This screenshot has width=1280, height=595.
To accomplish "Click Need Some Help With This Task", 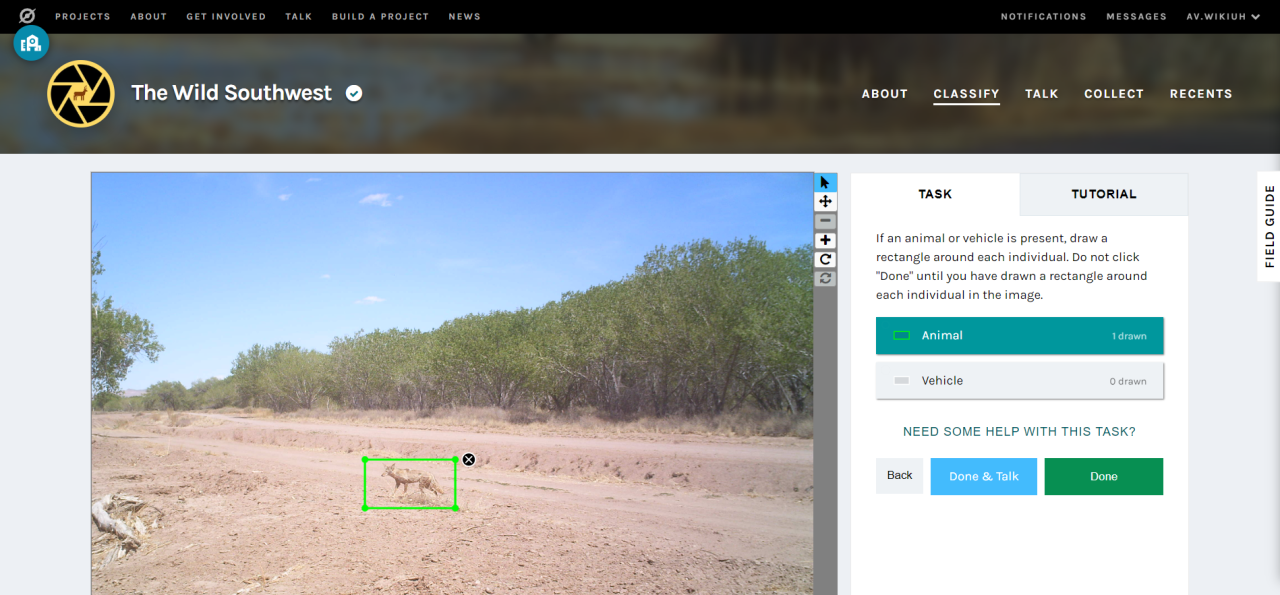I will pyautogui.click(x=1019, y=432).
